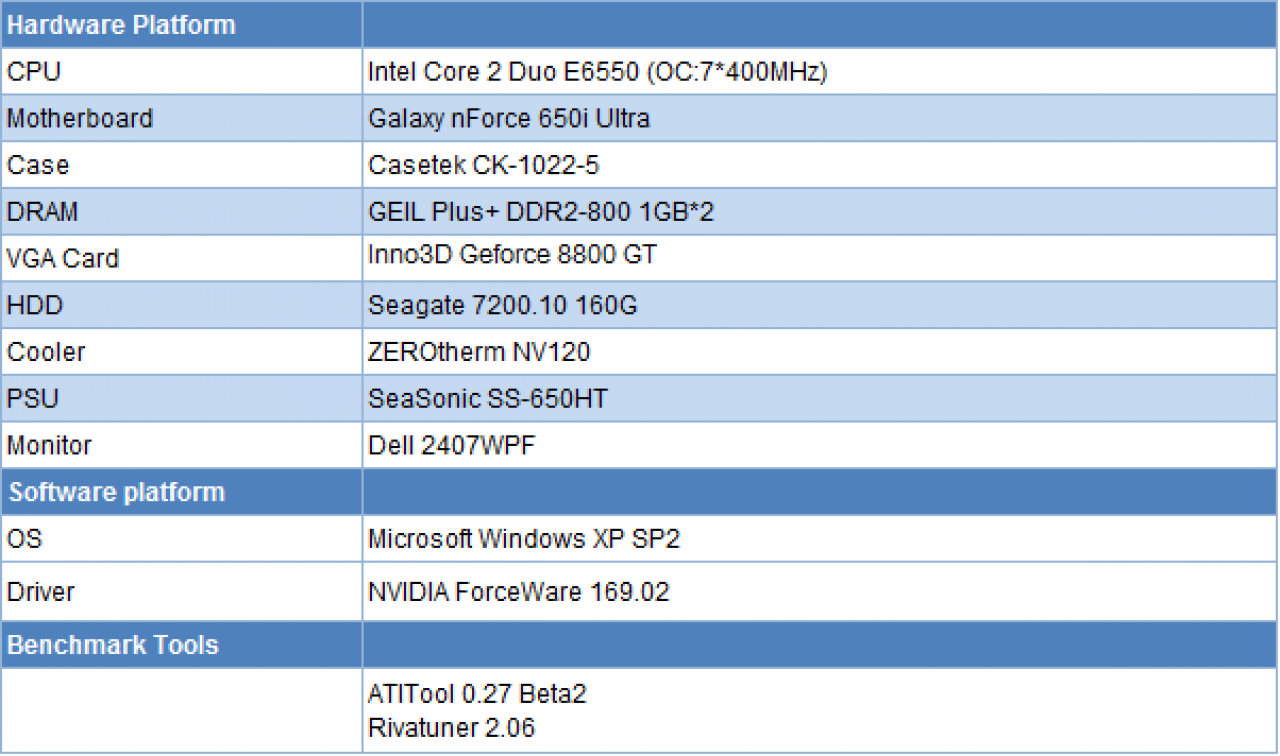1280x756 pixels.
Task: Click Galaxy nForce 650i Ultra value
Action: pyautogui.click(x=509, y=118)
